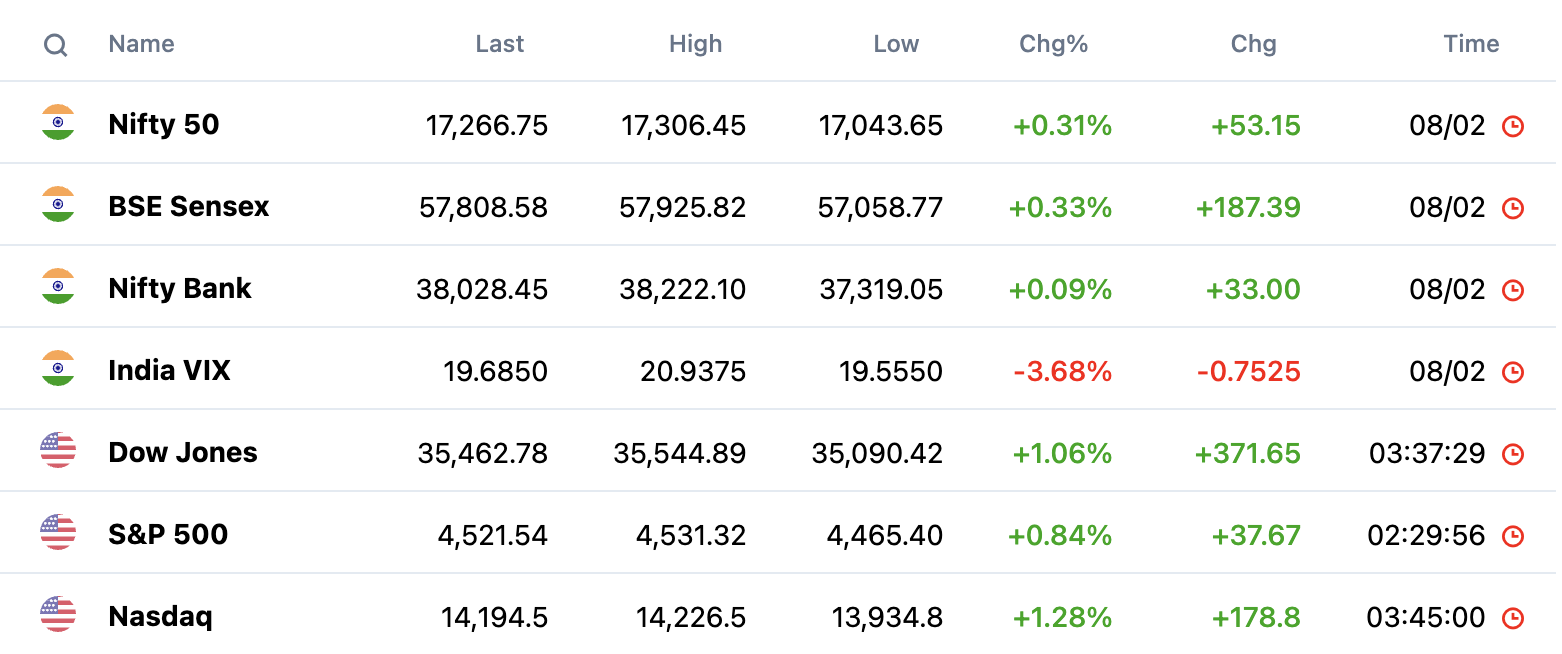The width and height of the screenshot is (1562, 654).
Task: Click the clock icon in BSE Sensex row
Action: 1513,208
